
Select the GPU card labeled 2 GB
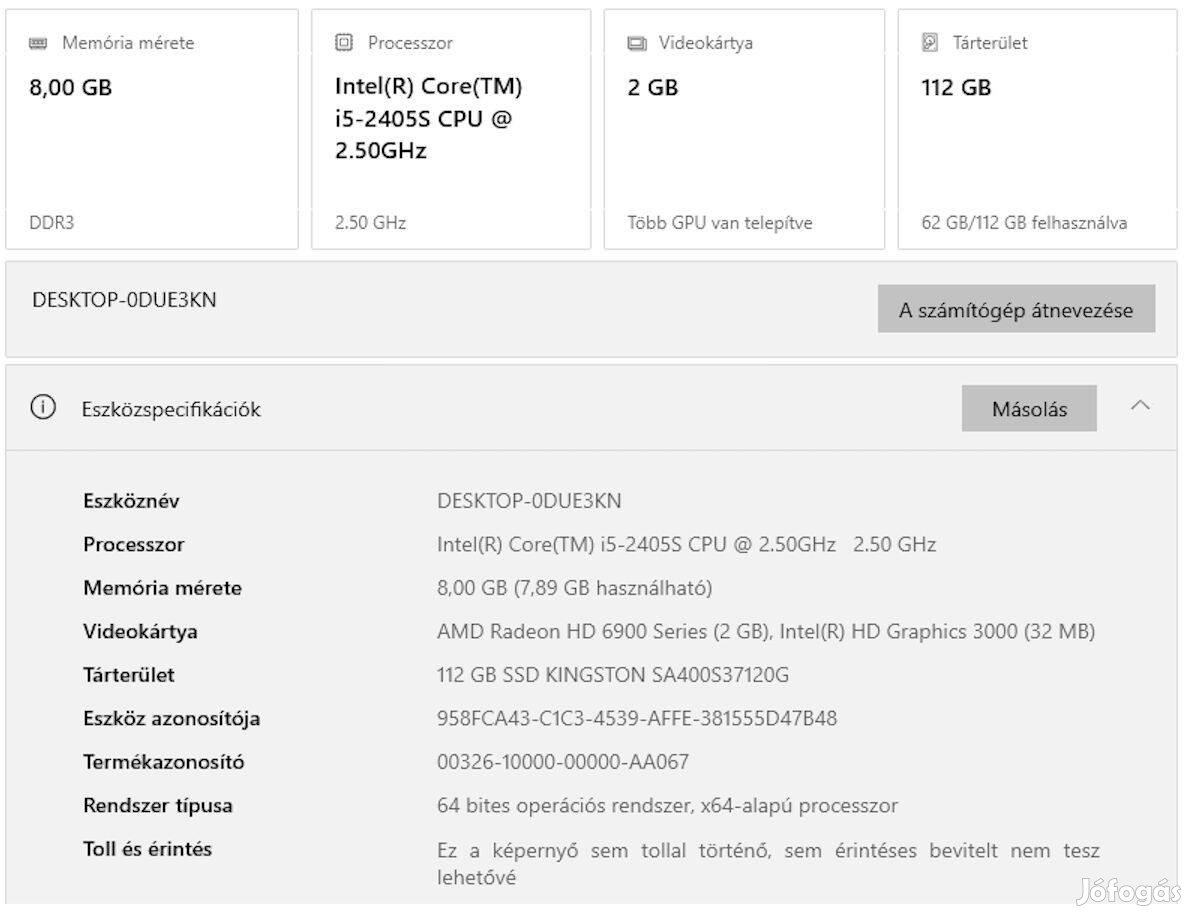[744, 127]
